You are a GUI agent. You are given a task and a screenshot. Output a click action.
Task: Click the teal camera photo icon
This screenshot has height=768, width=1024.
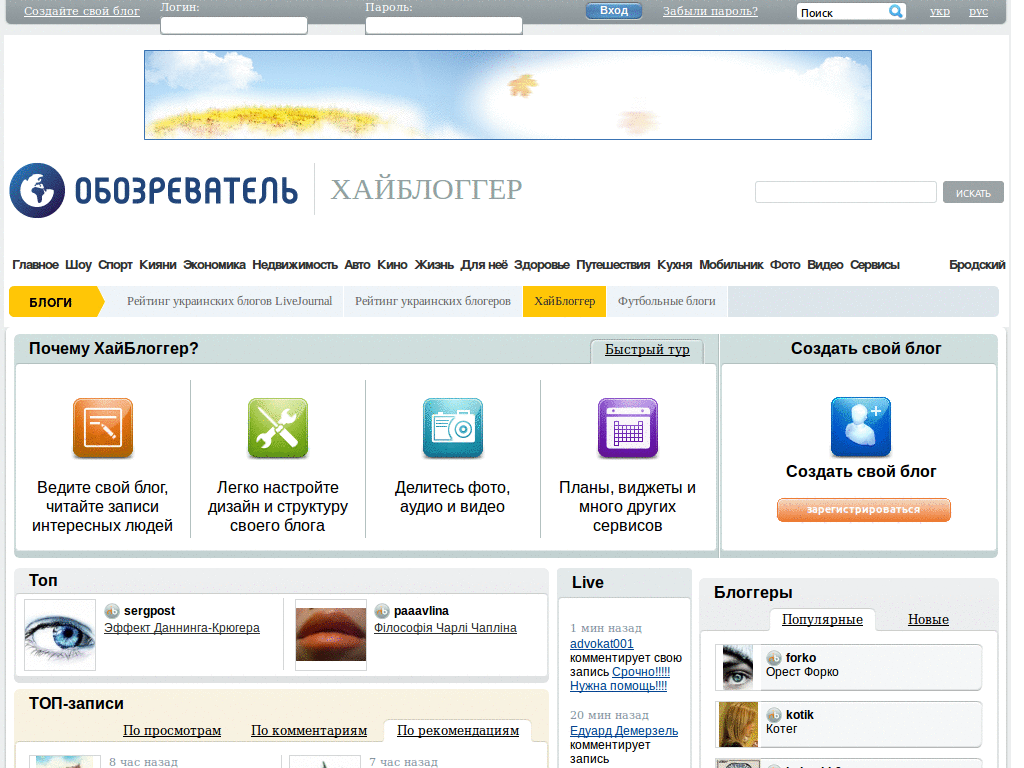pos(453,428)
